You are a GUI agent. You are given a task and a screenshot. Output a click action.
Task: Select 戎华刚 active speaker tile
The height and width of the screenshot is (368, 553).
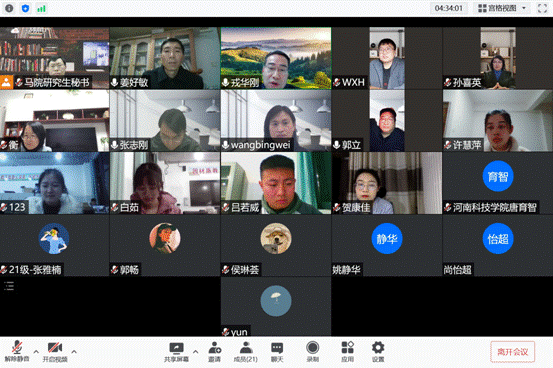click(x=276, y=58)
